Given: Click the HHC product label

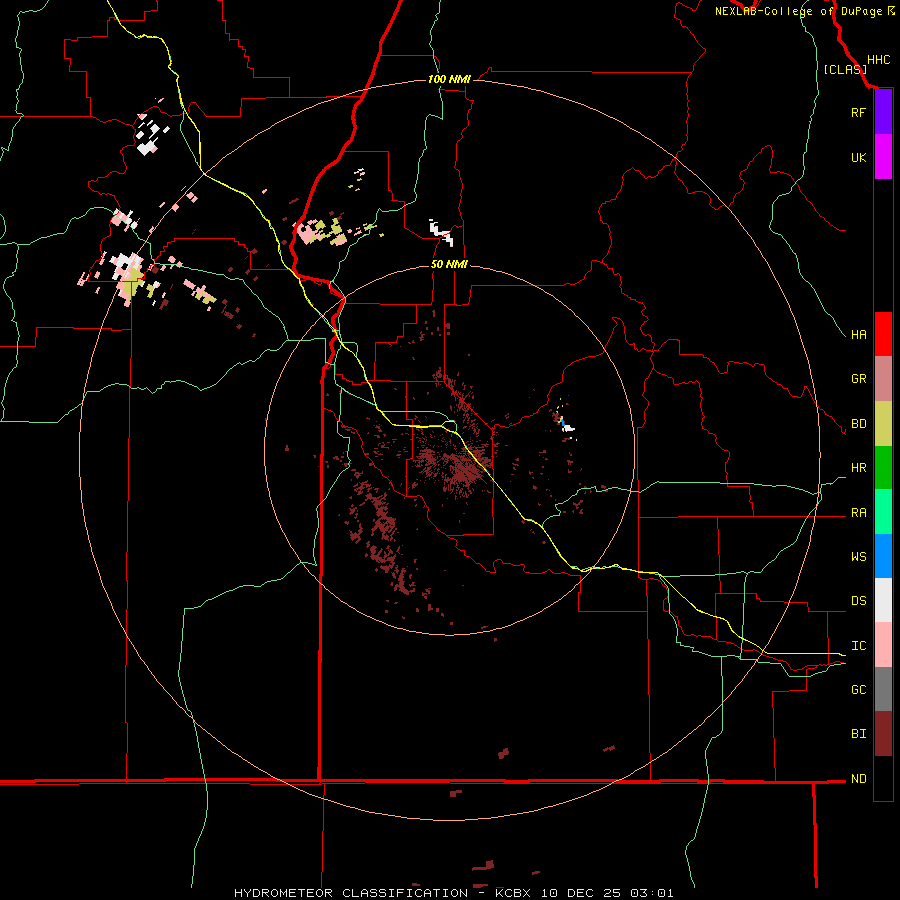Looking at the screenshot, I should tap(879, 60).
